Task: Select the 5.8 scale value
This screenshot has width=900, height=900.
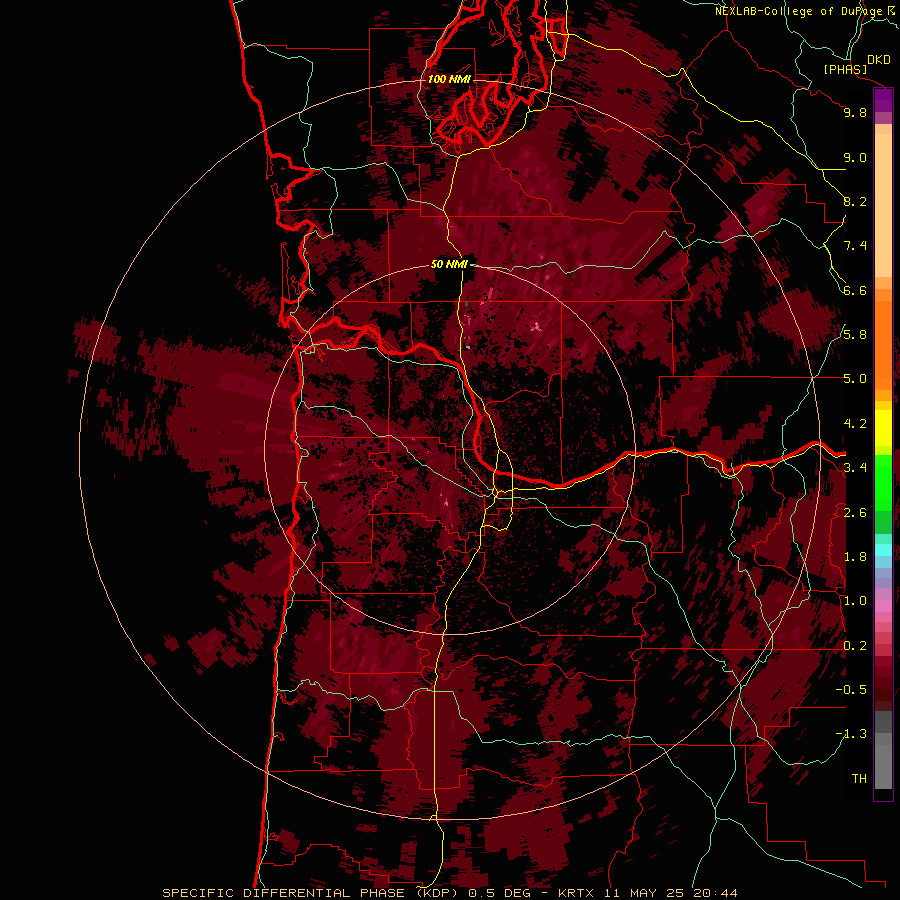Action: (x=855, y=335)
